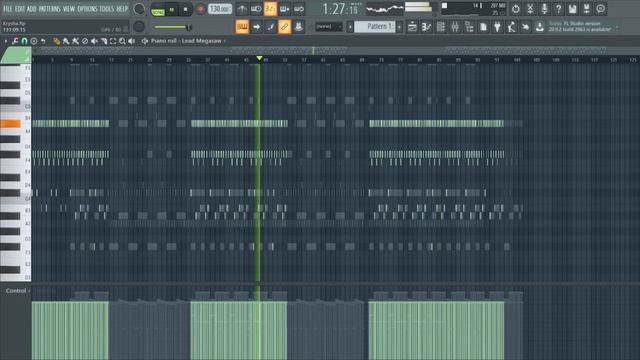The width and height of the screenshot is (640, 360).
Task: Save project with the floppy icon
Action: [572, 9]
